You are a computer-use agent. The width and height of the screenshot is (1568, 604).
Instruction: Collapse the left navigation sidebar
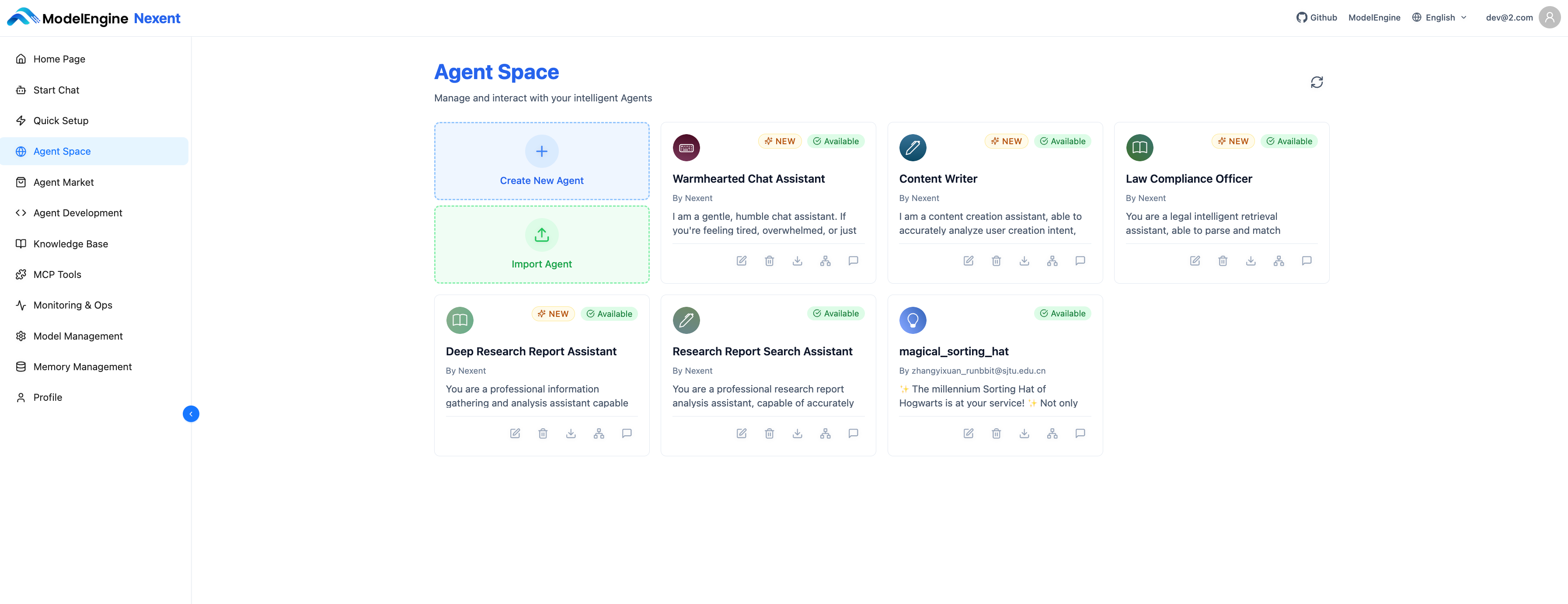[191, 413]
